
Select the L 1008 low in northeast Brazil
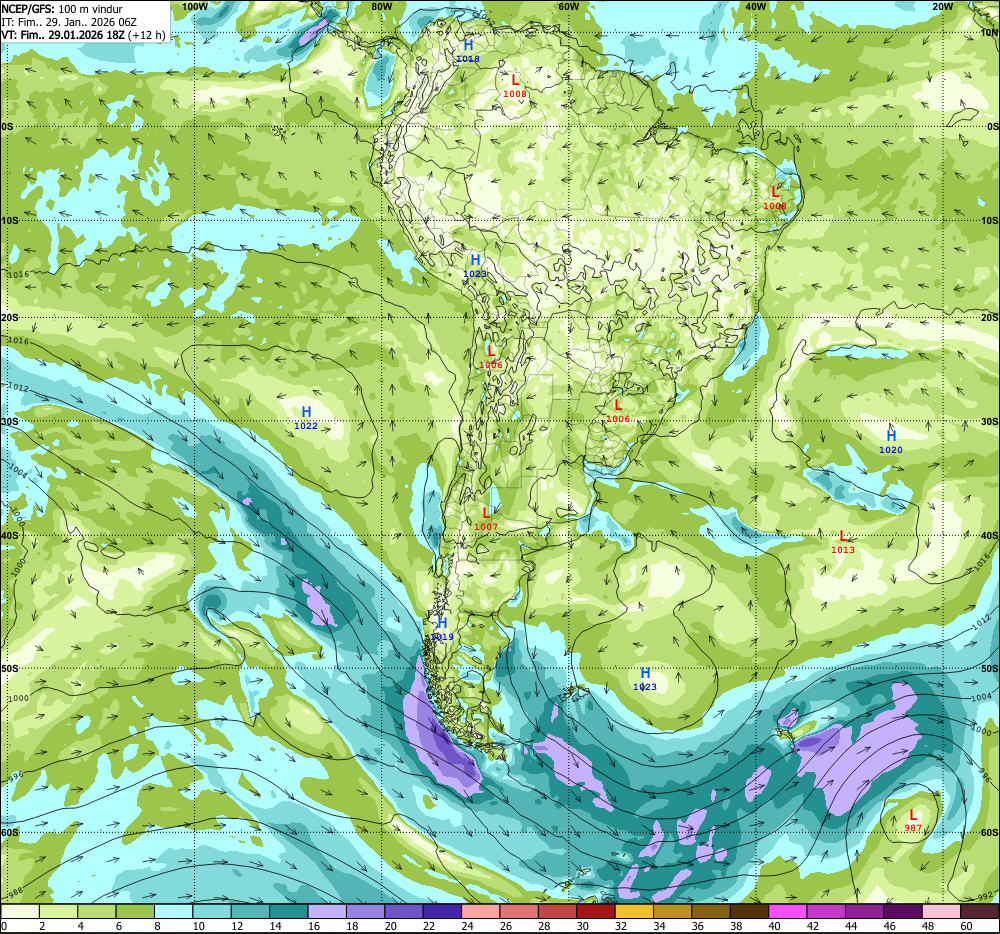coord(775,198)
